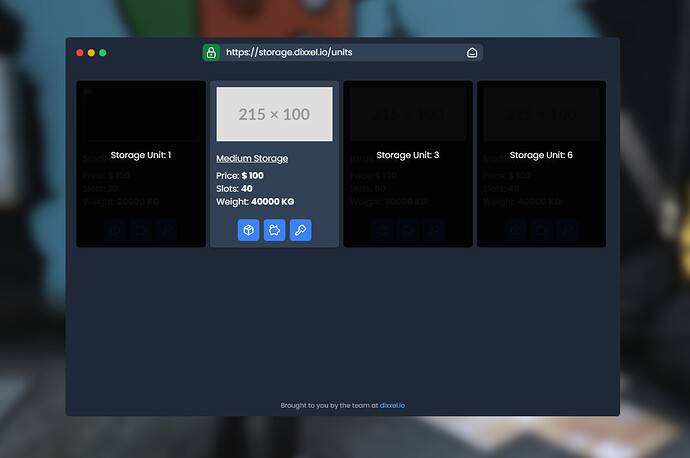Click the 'Brought to you by the team at' text
The image size is (690, 458).
coord(330,405)
